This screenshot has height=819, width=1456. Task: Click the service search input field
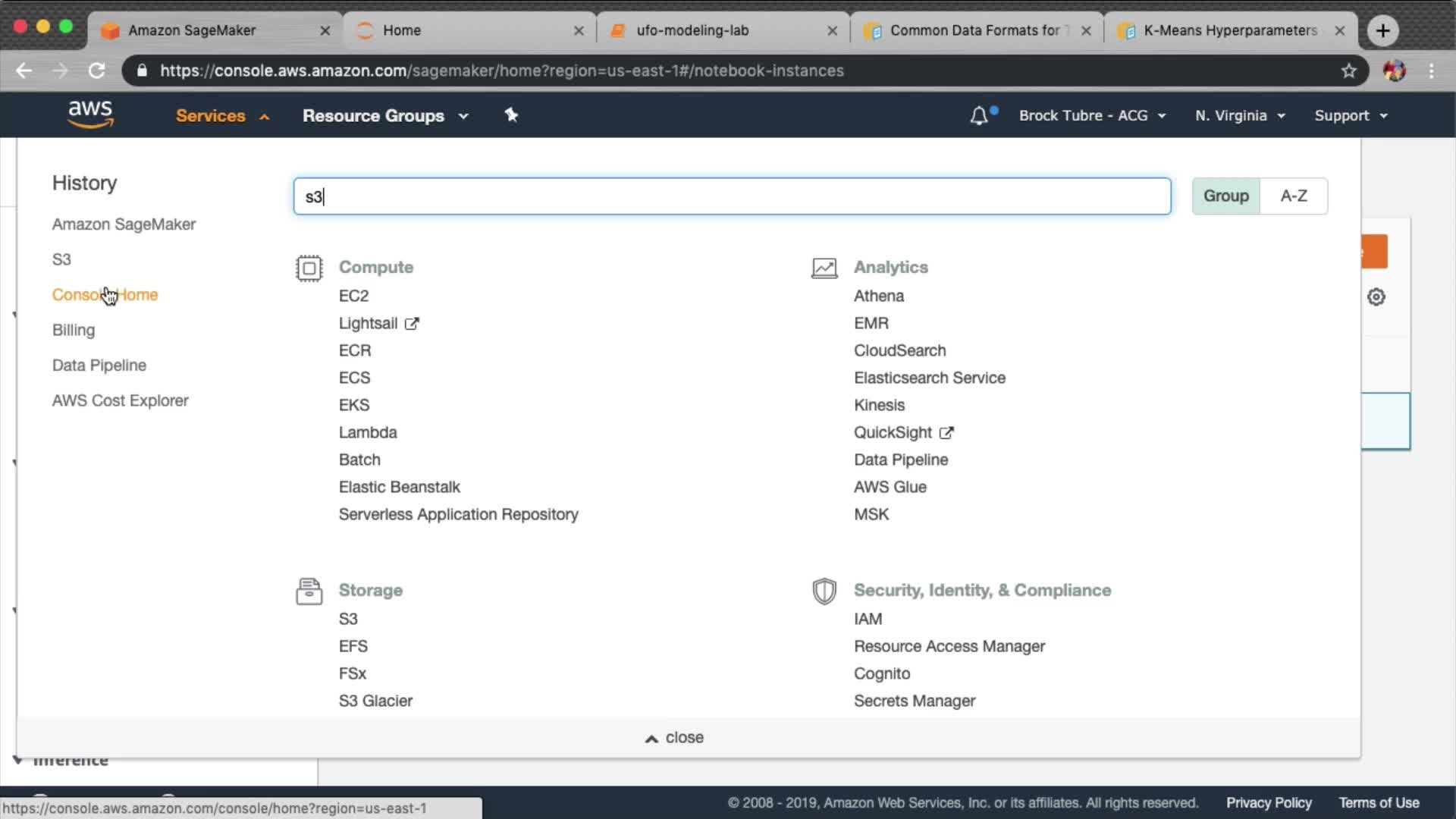[732, 196]
